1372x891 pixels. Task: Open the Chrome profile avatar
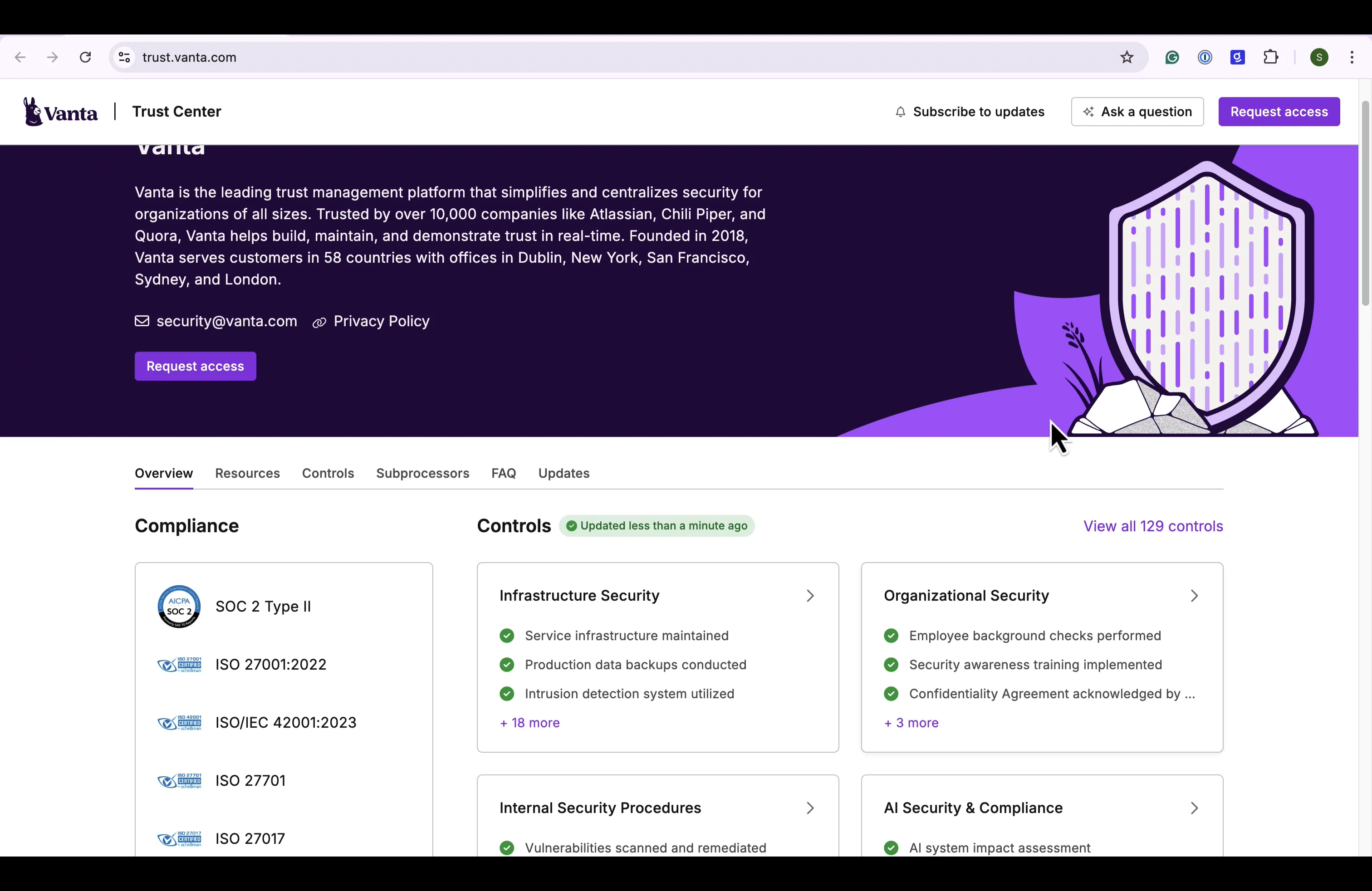[x=1319, y=57]
